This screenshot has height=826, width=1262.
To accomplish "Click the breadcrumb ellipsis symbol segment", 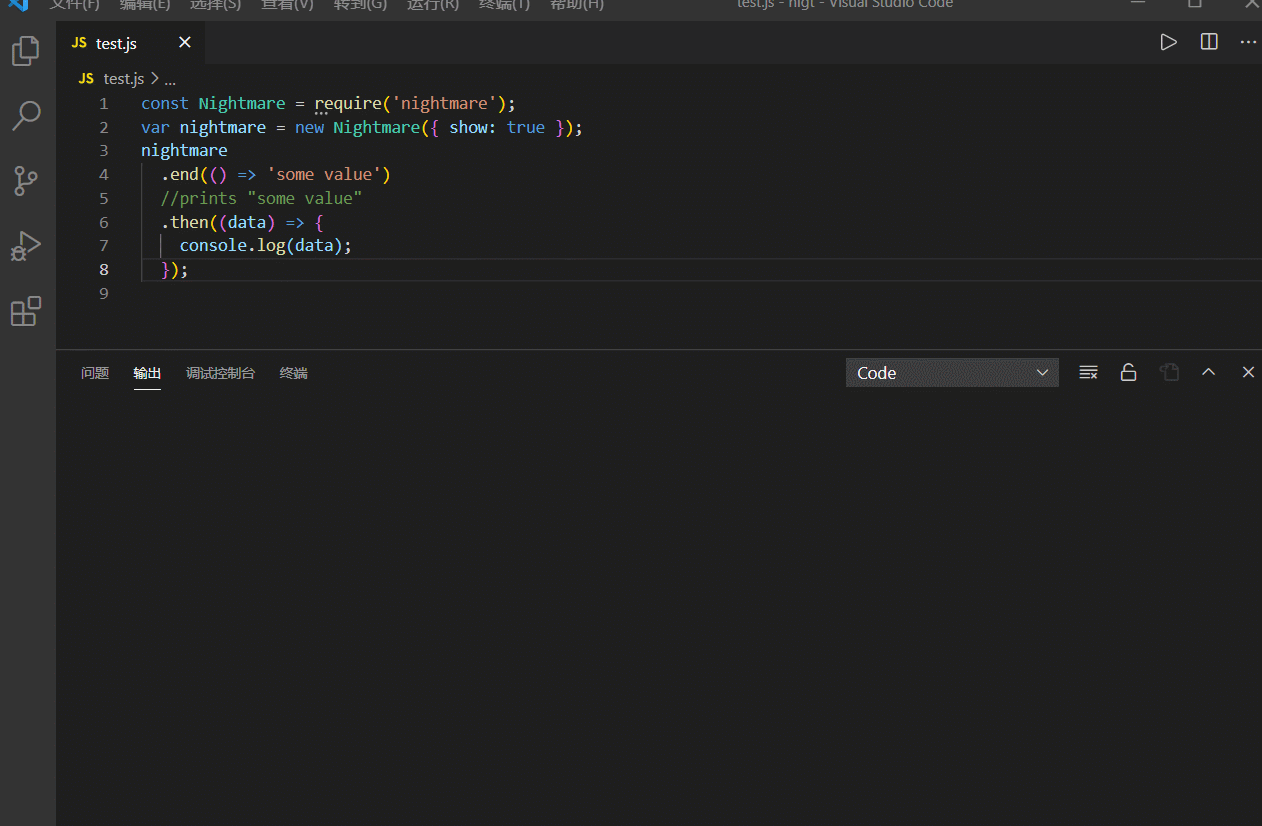I will 170,79.
